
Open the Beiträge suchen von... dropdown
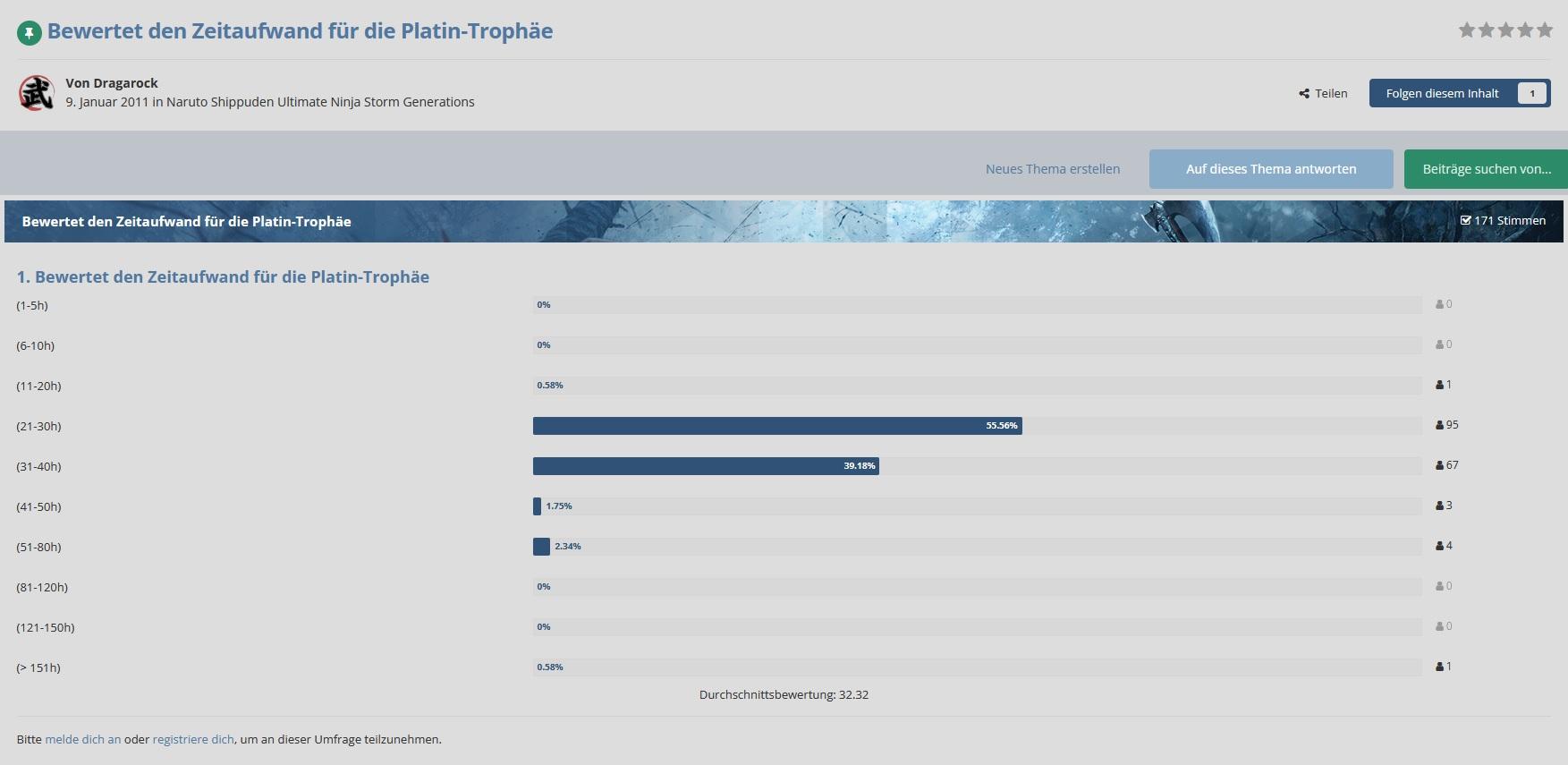(1486, 169)
